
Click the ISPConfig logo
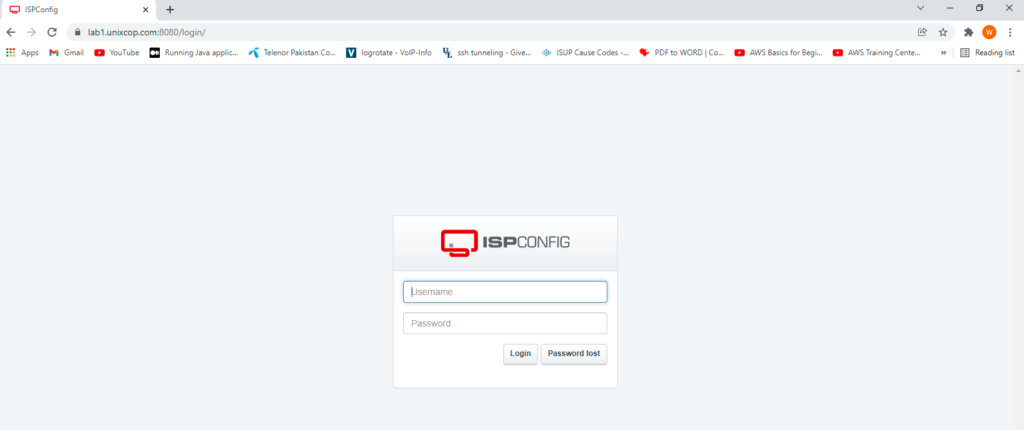click(x=505, y=242)
